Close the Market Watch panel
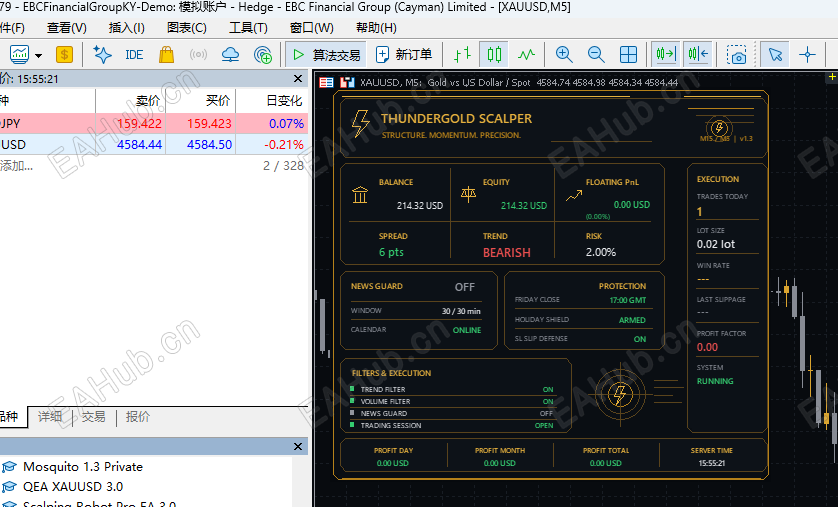The width and height of the screenshot is (838, 507). click(298, 79)
